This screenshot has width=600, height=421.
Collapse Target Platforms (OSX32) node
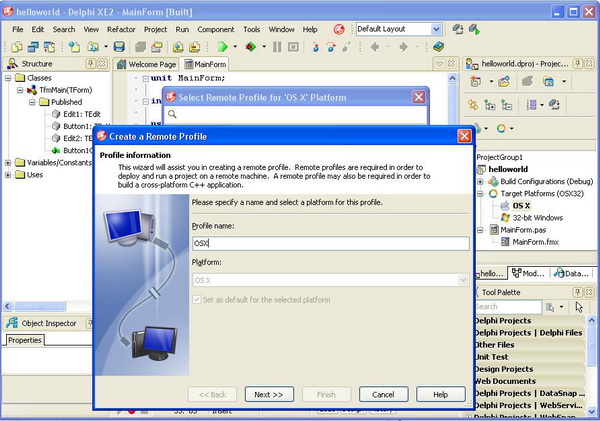(x=480, y=194)
